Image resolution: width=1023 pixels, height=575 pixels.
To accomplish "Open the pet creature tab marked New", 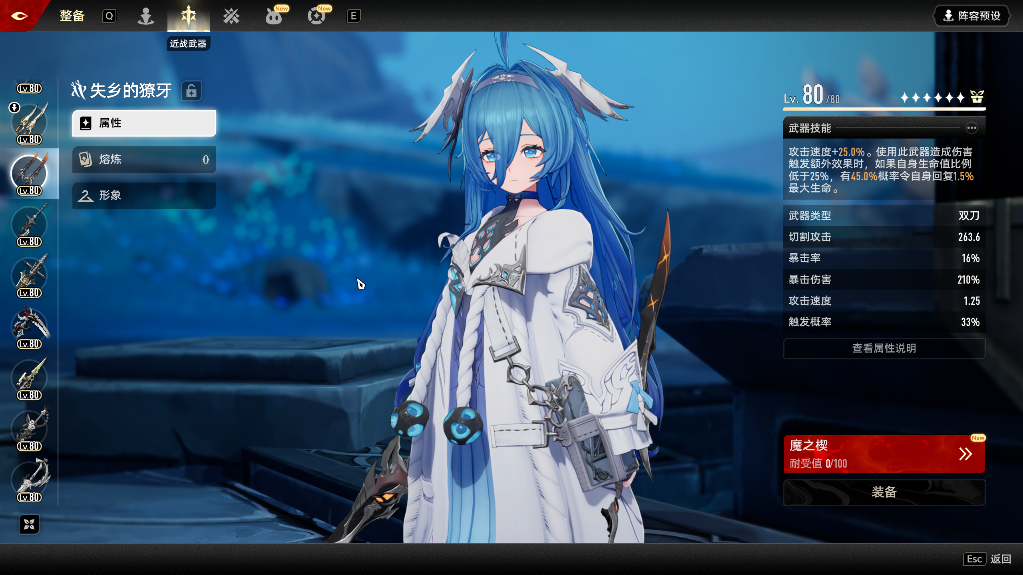I will (x=274, y=16).
